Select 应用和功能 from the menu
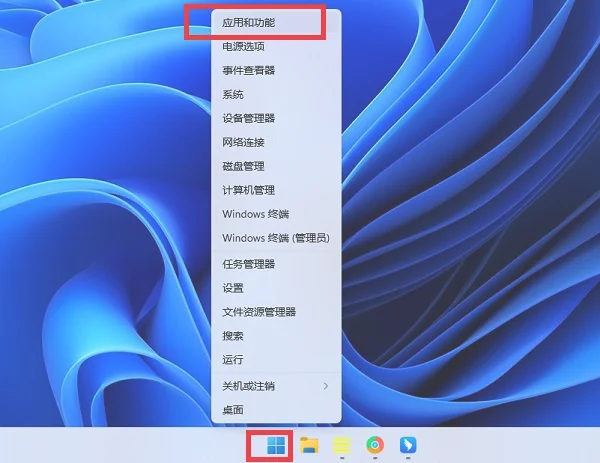Viewport: 600px width, 463px height. 276,23
